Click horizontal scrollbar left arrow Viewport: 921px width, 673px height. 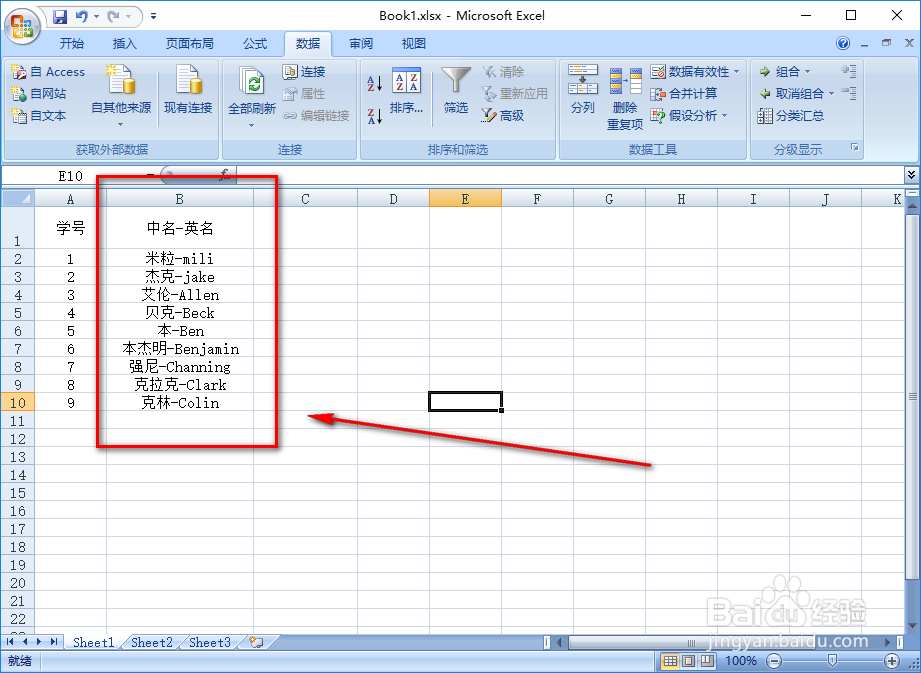click(559, 642)
